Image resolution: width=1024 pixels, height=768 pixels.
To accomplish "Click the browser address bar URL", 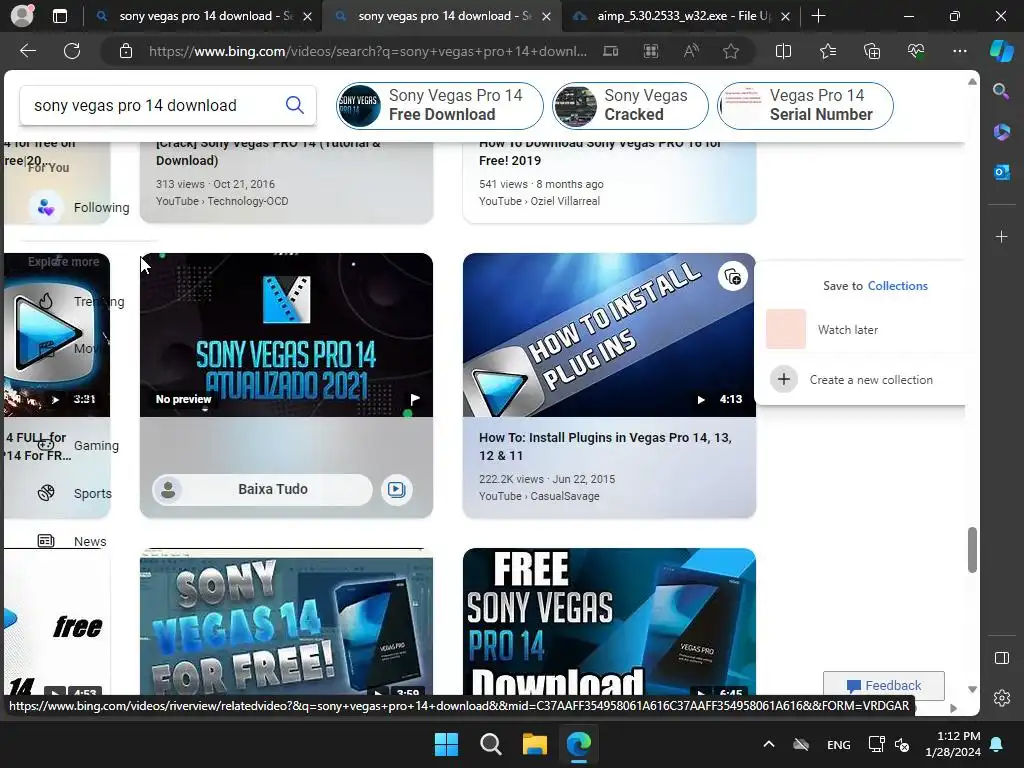I will click(368, 51).
